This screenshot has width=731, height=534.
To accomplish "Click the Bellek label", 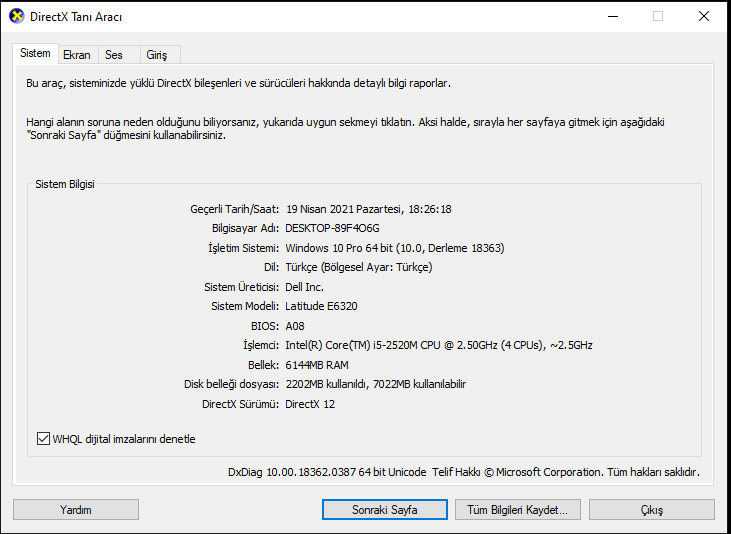I will [x=263, y=365].
